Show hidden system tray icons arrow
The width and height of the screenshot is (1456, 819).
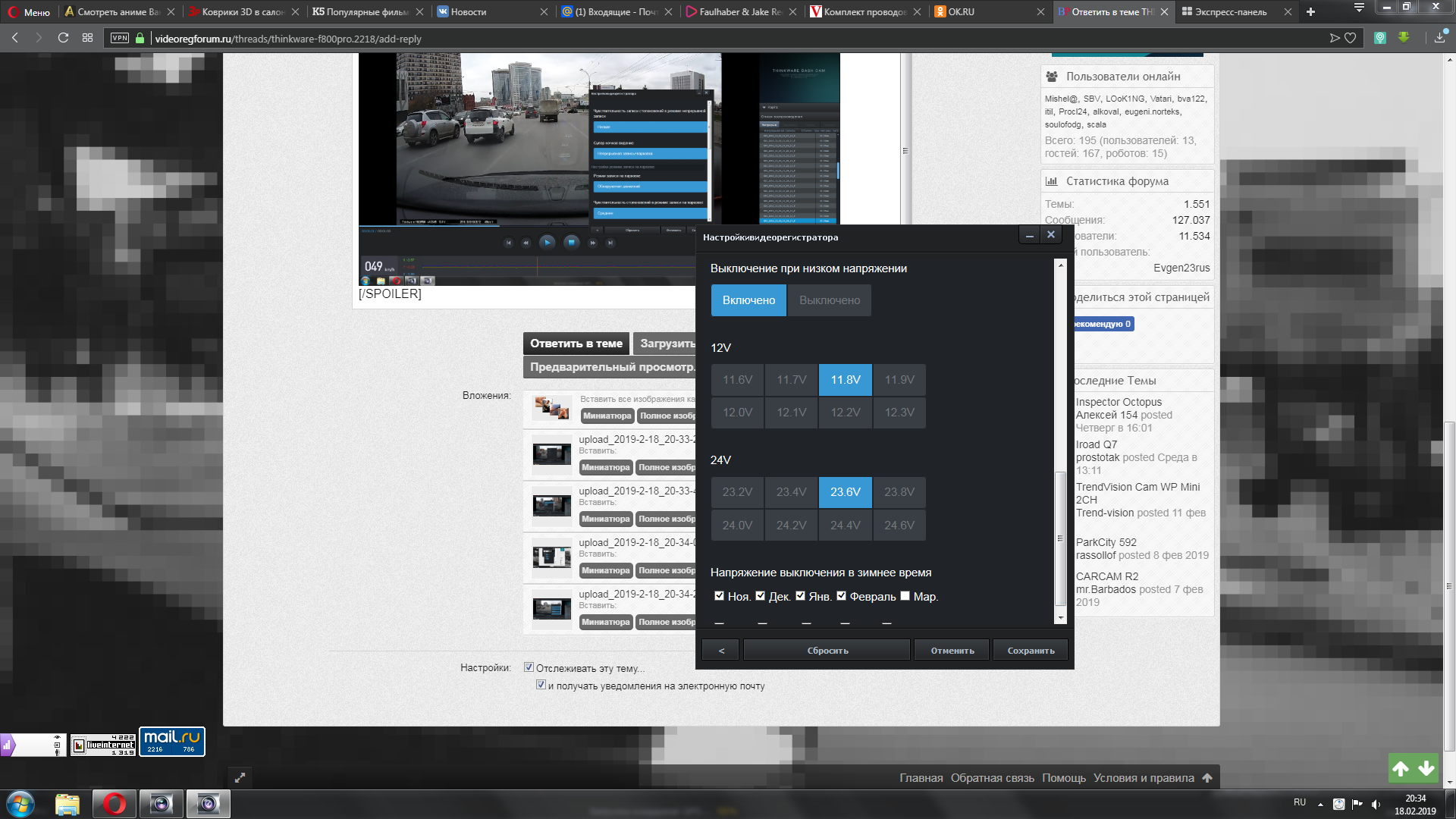pos(1320,804)
